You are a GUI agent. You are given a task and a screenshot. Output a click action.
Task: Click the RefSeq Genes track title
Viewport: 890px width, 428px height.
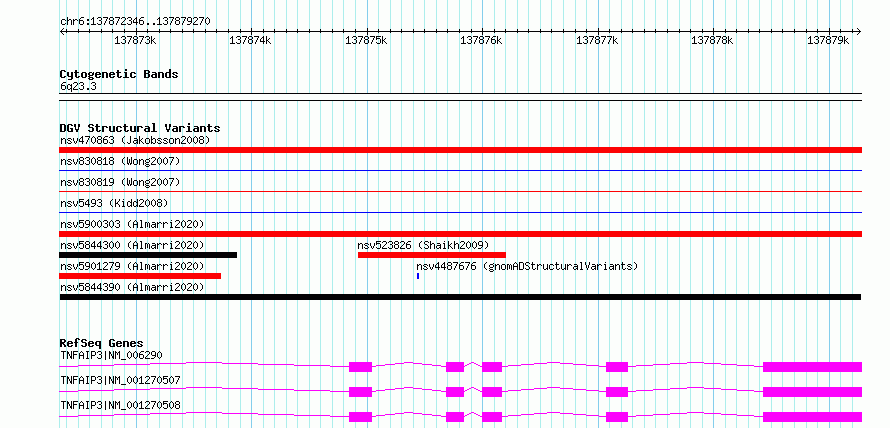[x=102, y=343]
